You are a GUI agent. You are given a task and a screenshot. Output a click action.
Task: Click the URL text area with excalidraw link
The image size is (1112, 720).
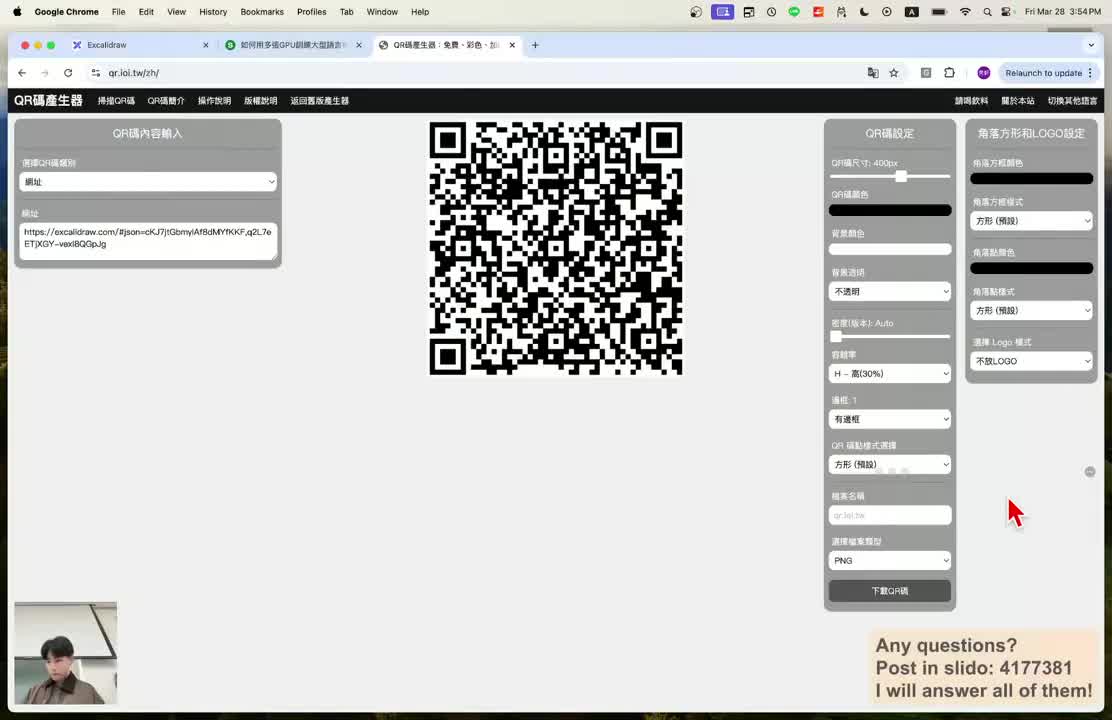[148, 242]
